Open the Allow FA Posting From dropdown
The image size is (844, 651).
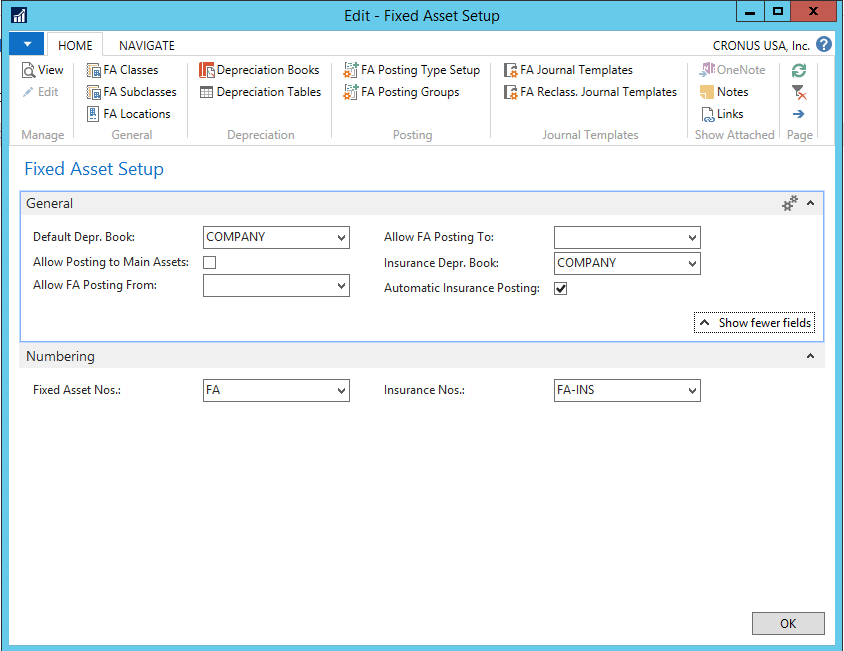click(340, 285)
